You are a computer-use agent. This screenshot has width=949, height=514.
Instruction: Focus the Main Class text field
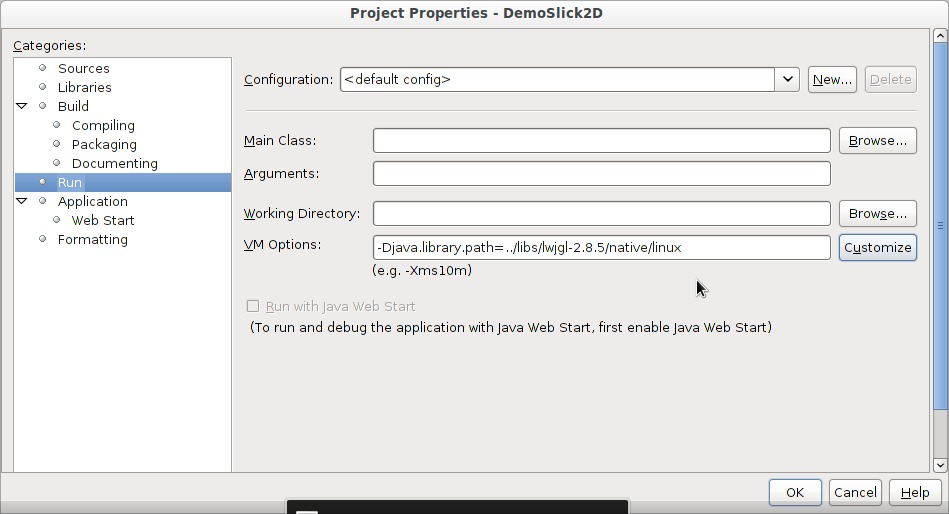coord(602,140)
